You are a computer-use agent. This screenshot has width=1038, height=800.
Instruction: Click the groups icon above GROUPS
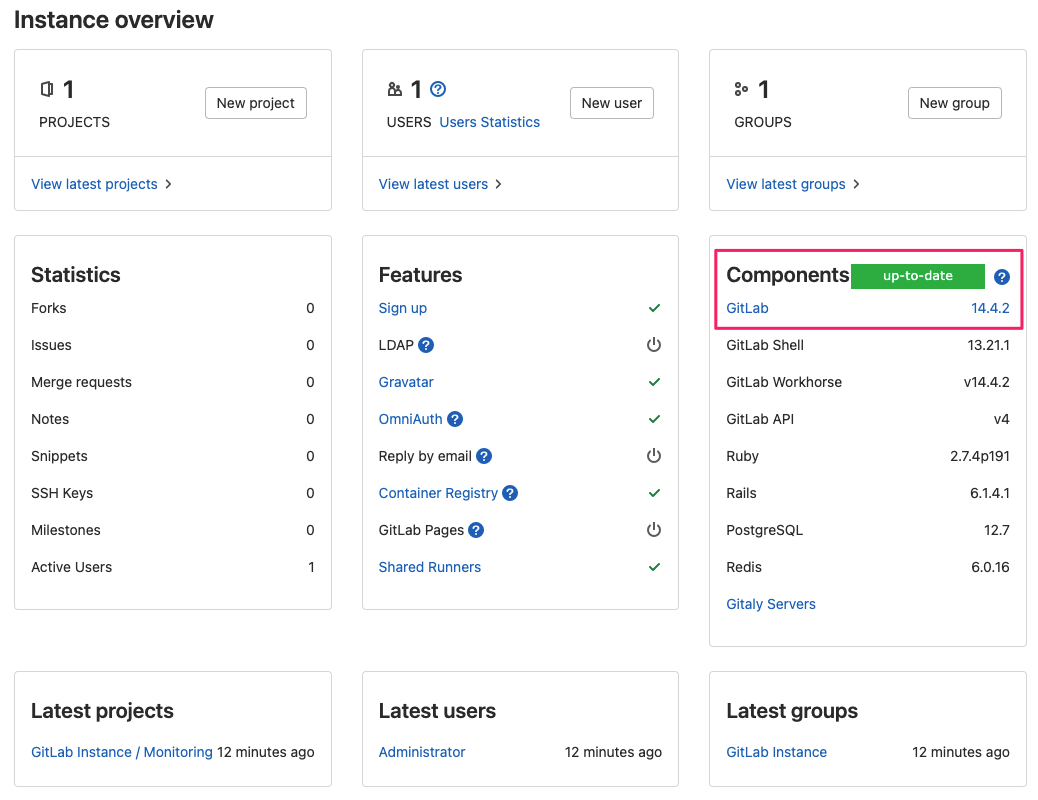pyautogui.click(x=741, y=89)
